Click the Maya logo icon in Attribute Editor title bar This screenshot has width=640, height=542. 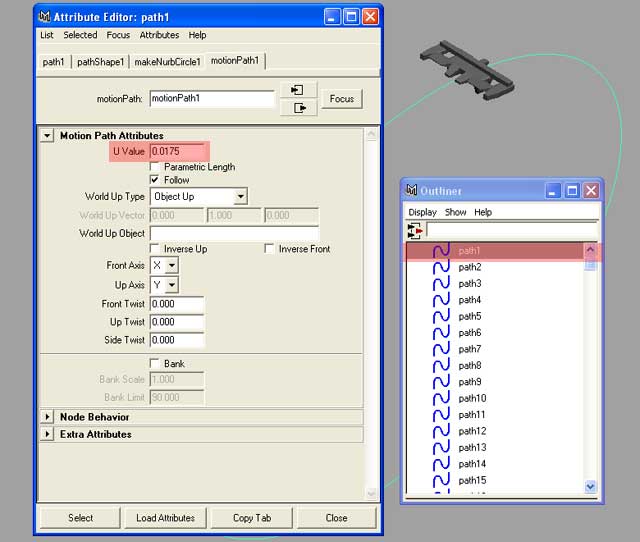tap(44, 17)
